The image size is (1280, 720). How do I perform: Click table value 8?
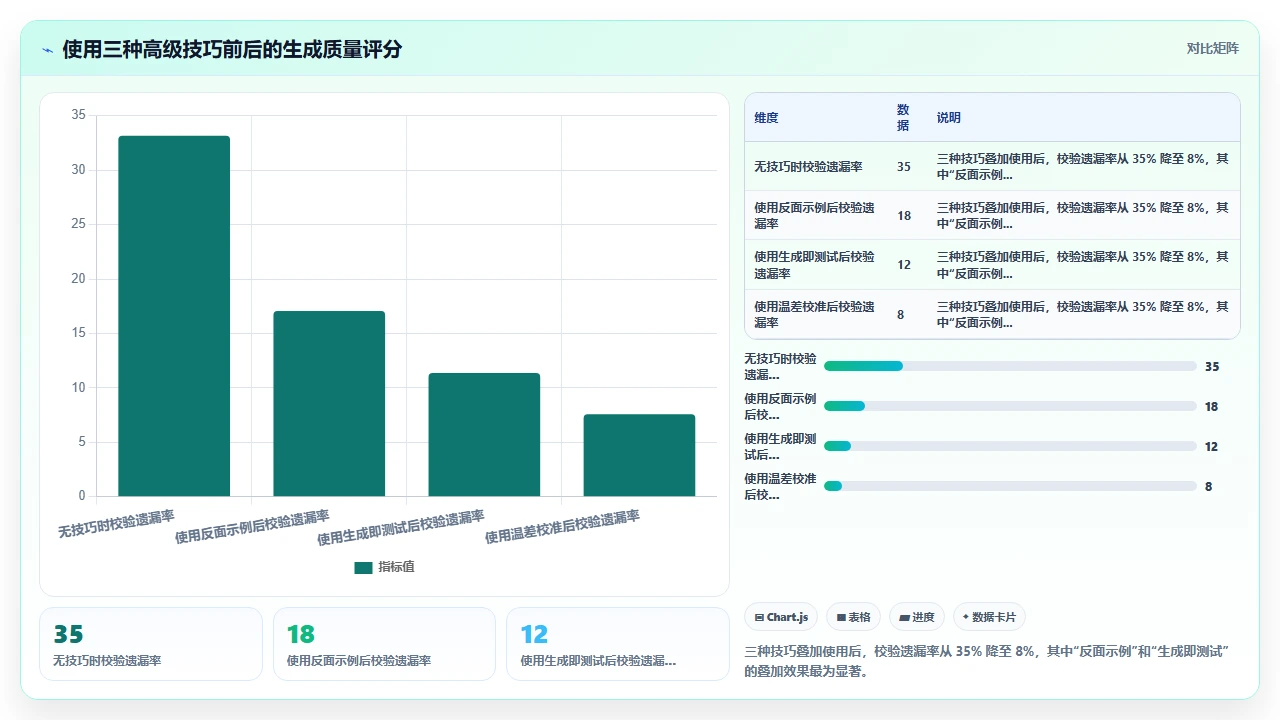pos(900,314)
